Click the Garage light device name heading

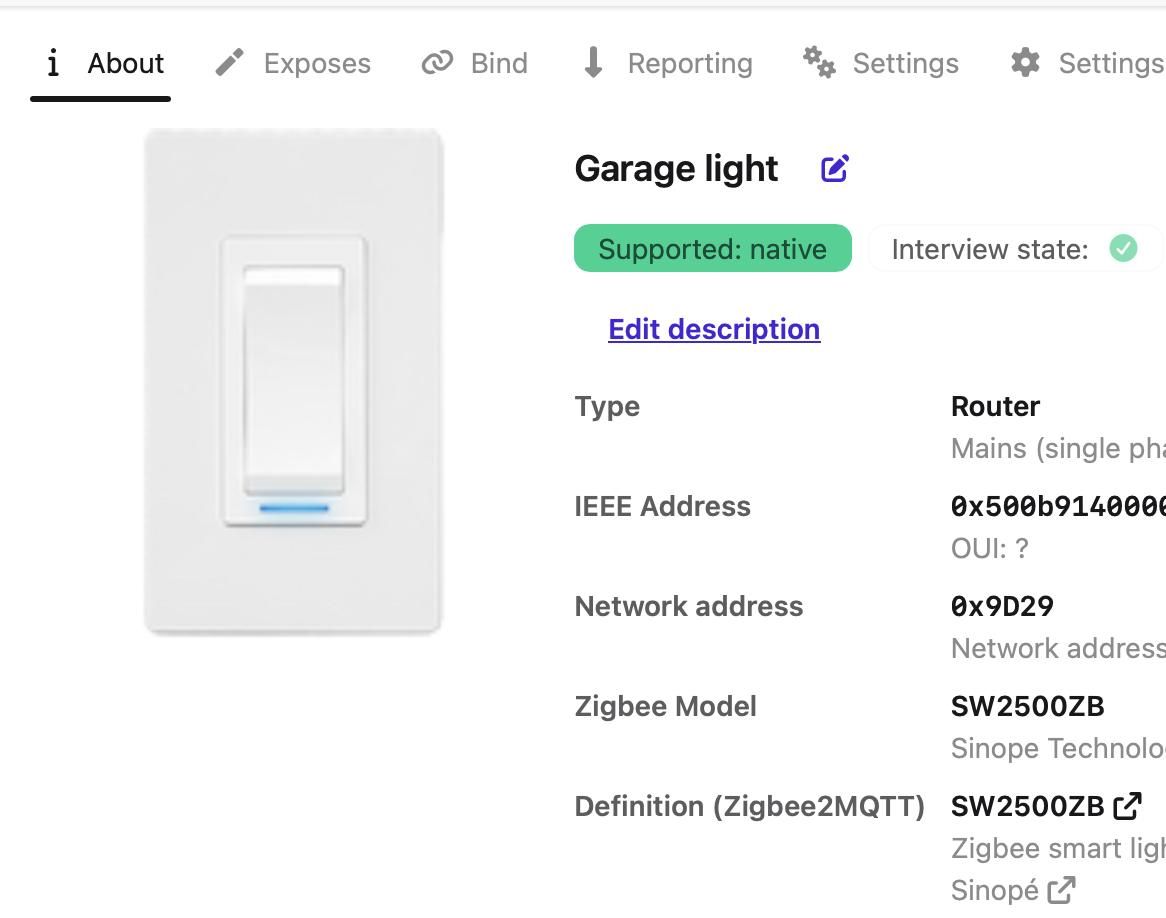pos(676,169)
